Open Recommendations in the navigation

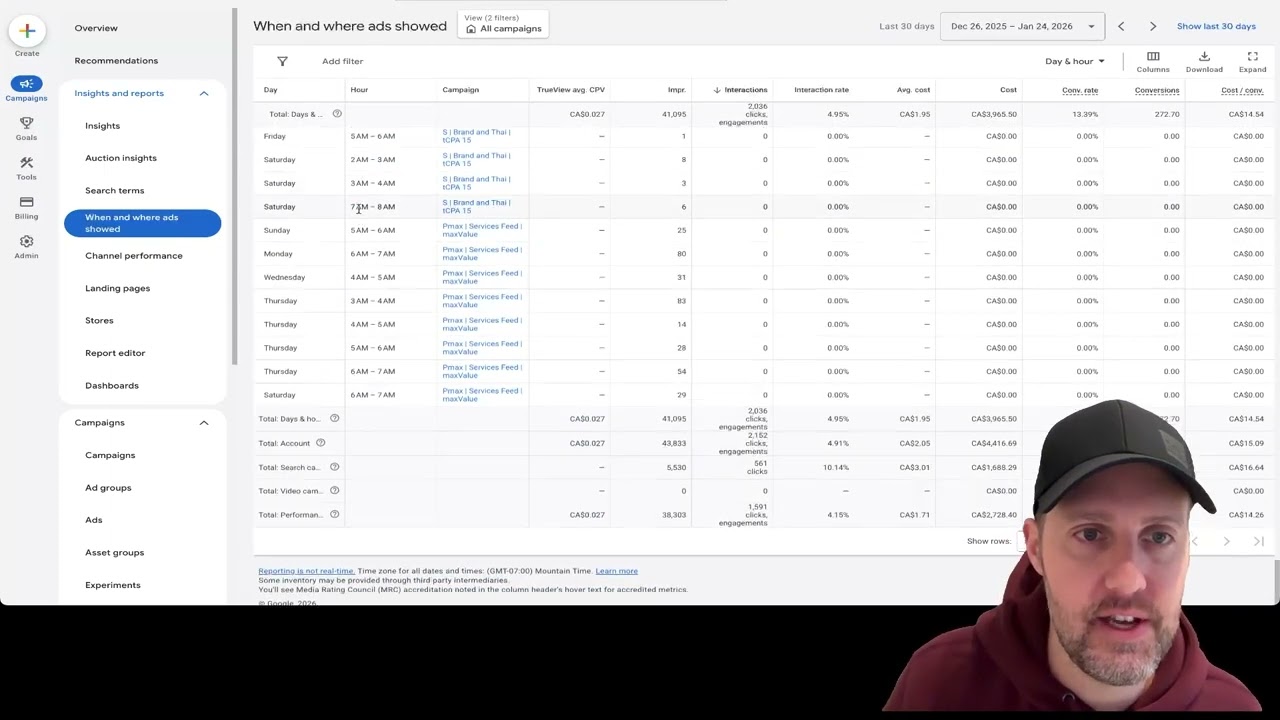116,61
